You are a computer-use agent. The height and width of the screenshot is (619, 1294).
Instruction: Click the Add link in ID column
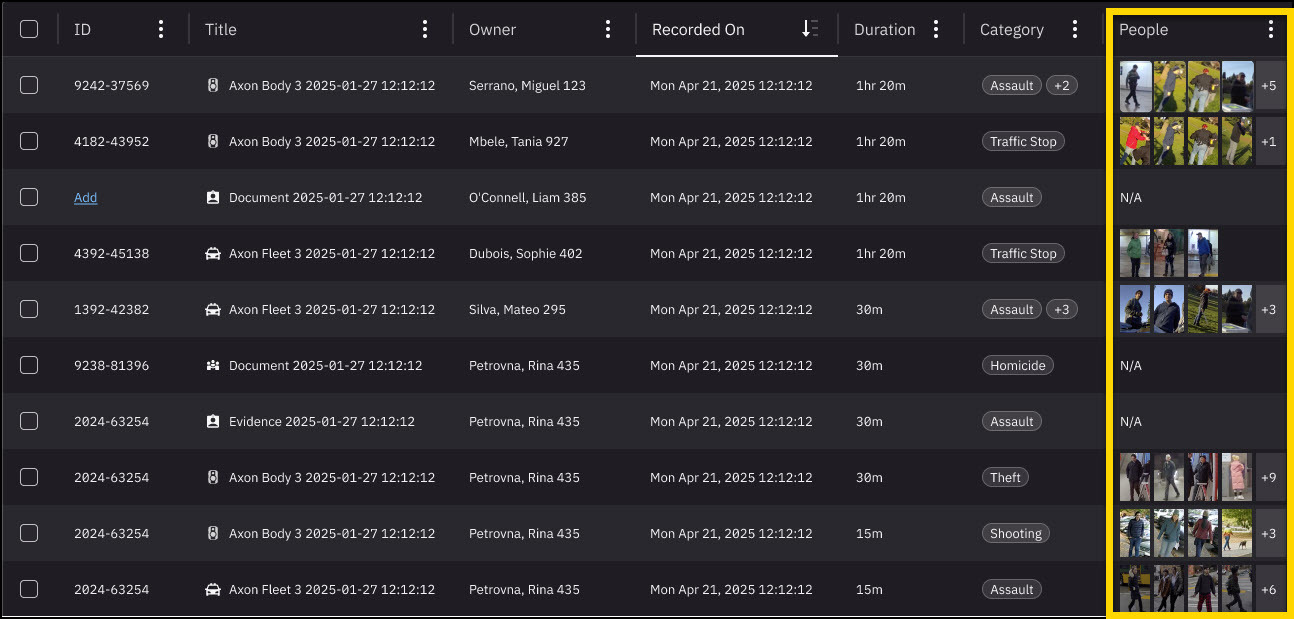85,197
